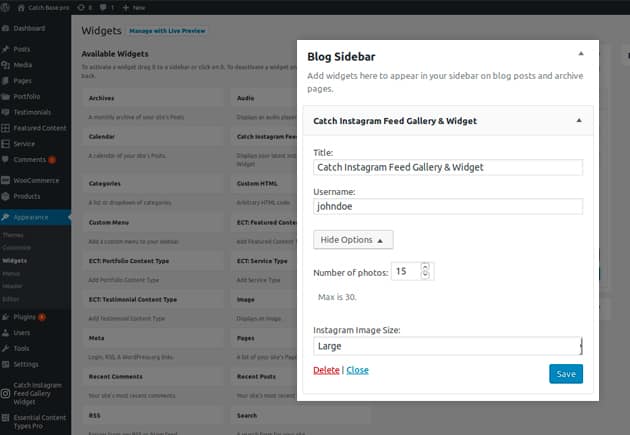
Task: Save the Instagram widget settings
Action: point(566,374)
